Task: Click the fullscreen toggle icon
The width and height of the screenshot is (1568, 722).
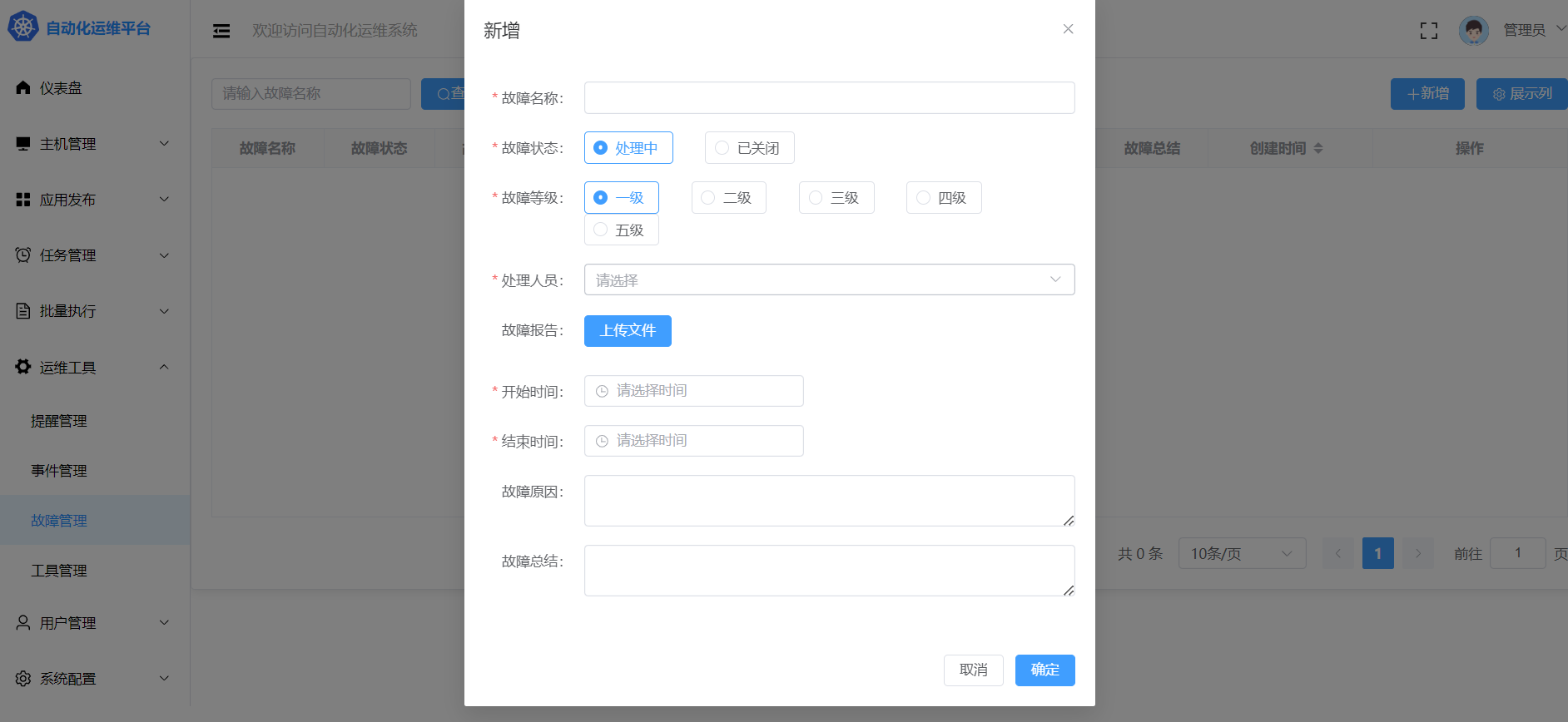Action: click(1428, 31)
